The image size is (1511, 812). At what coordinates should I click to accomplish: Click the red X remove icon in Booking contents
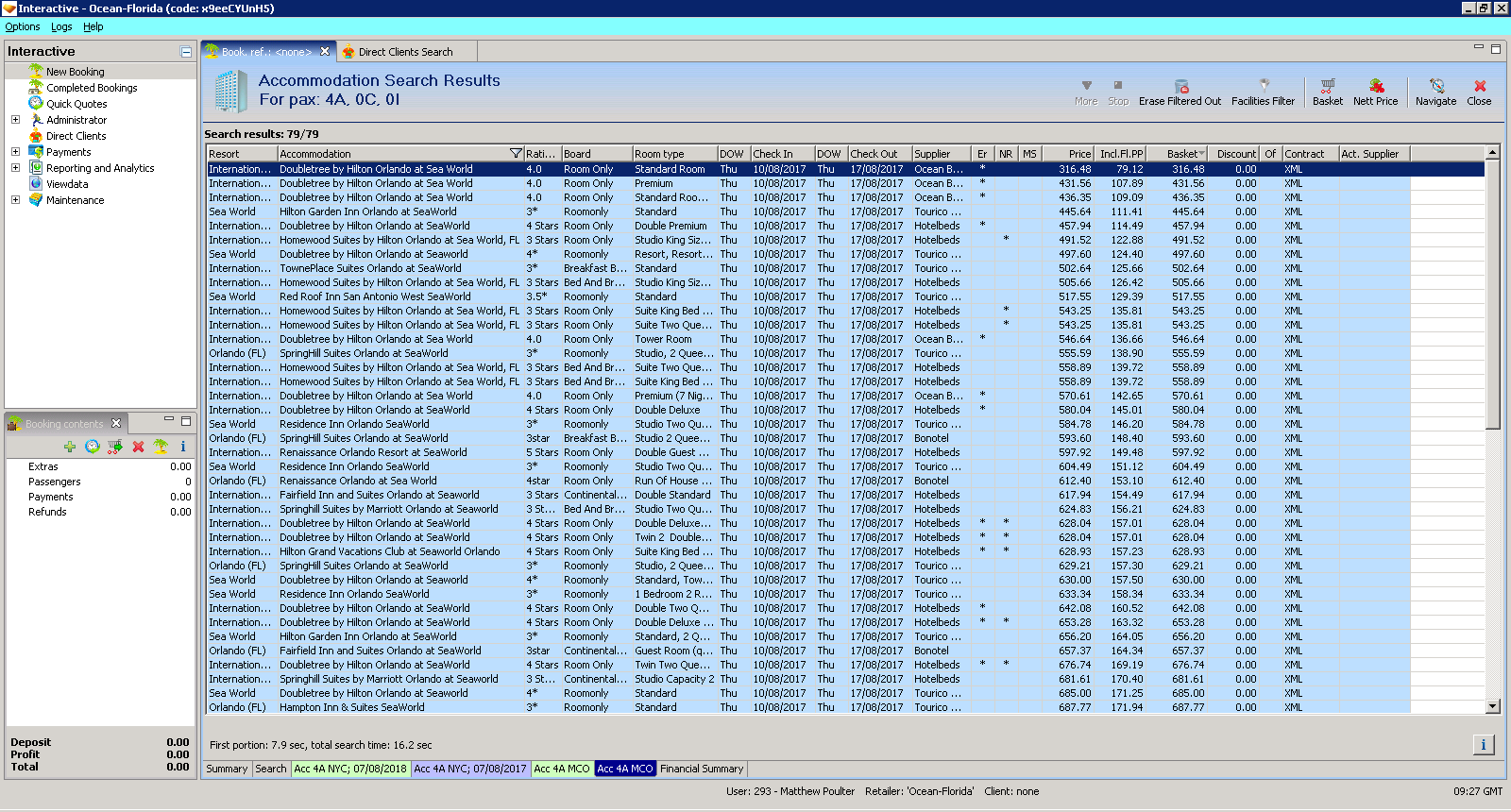click(x=138, y=447)
